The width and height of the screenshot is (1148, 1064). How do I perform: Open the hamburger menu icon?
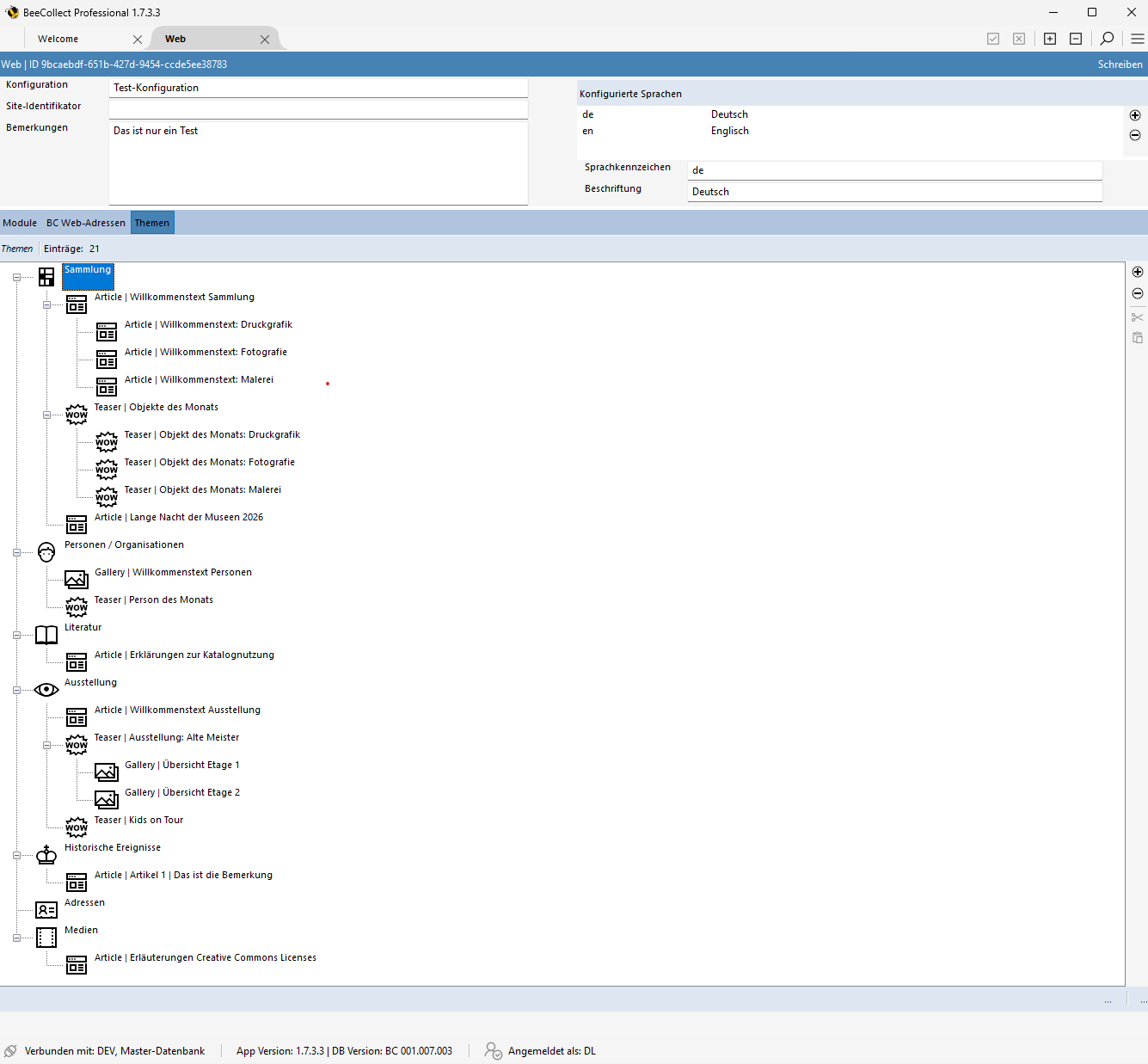pos(1137,39)
